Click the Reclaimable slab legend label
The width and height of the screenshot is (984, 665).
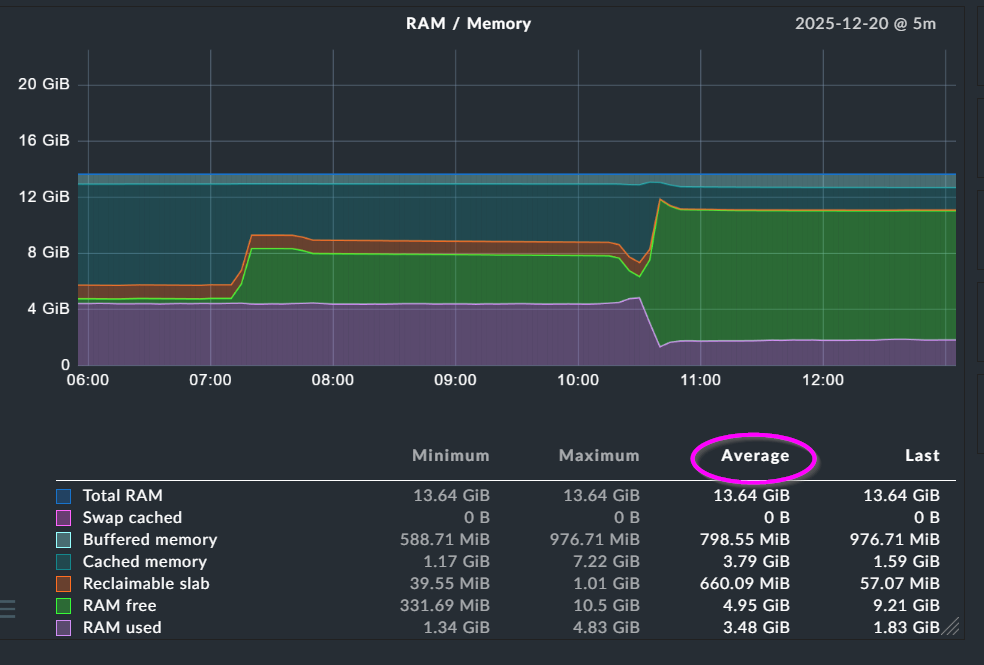coord(146,584)
